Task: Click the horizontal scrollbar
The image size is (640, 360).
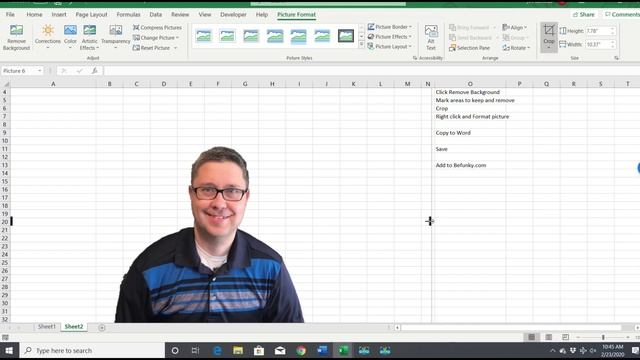Action: (511, 327)
